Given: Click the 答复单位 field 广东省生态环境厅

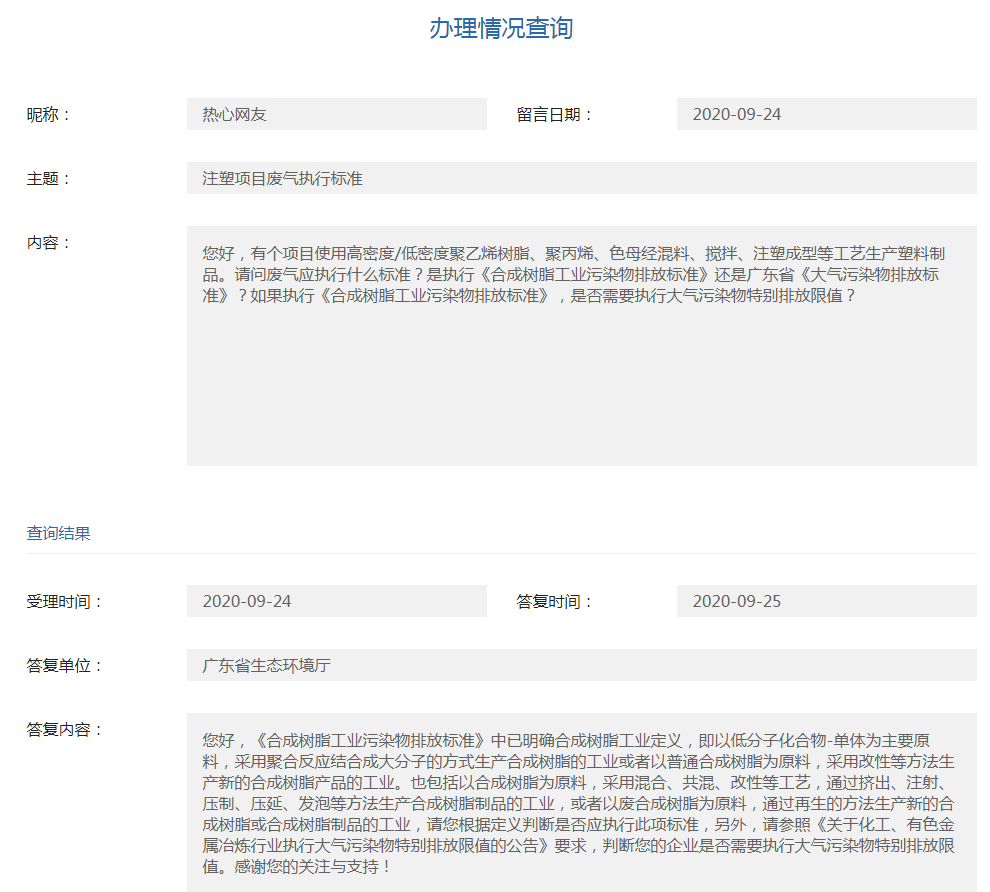Looking at the screenshot, I should pyautogui.click(x=581, y=665).
